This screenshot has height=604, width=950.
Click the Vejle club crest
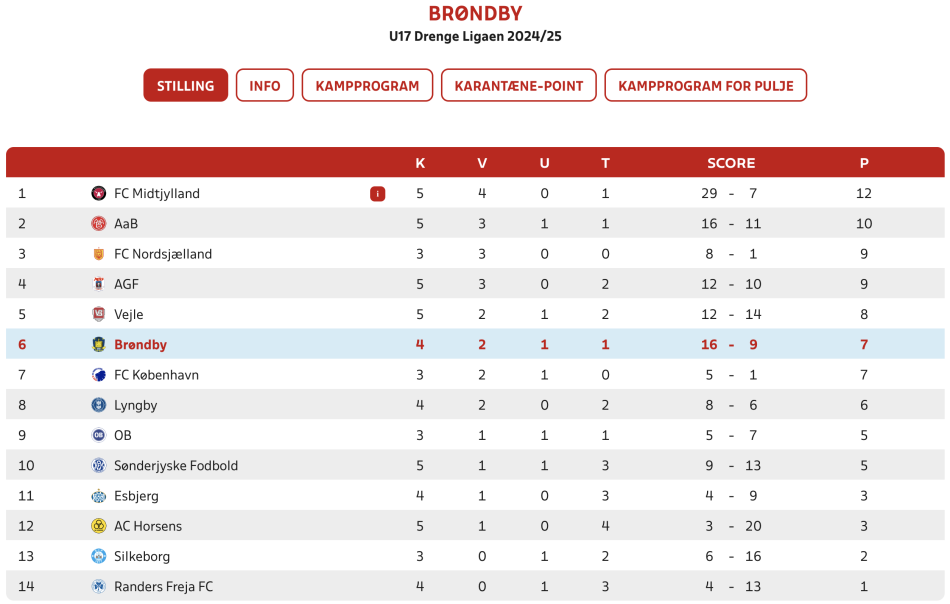coord(98,314)
